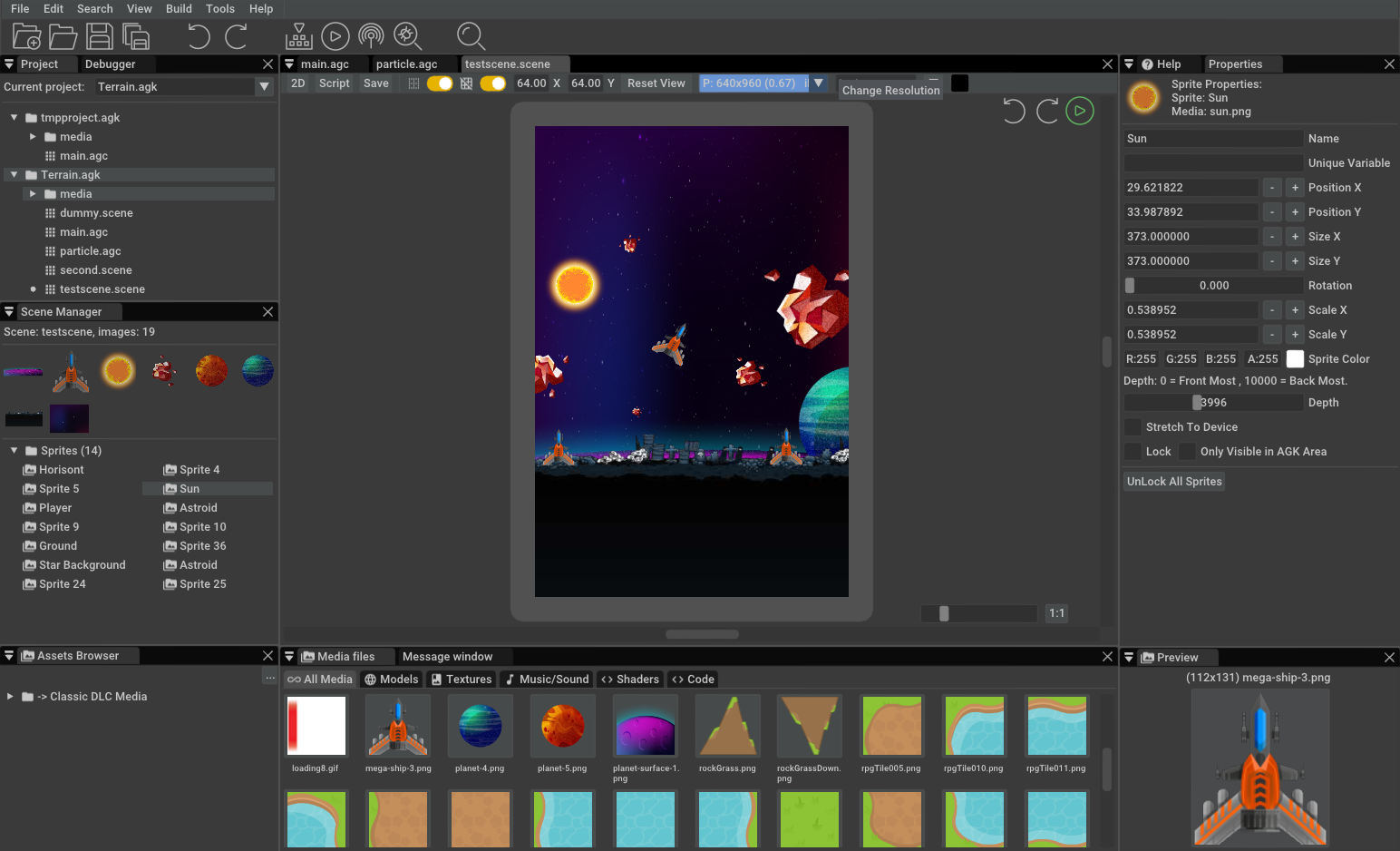Switch to the Debugger tab
Image resolution: width=1400 pixels, height=851 pixels.
111,64
